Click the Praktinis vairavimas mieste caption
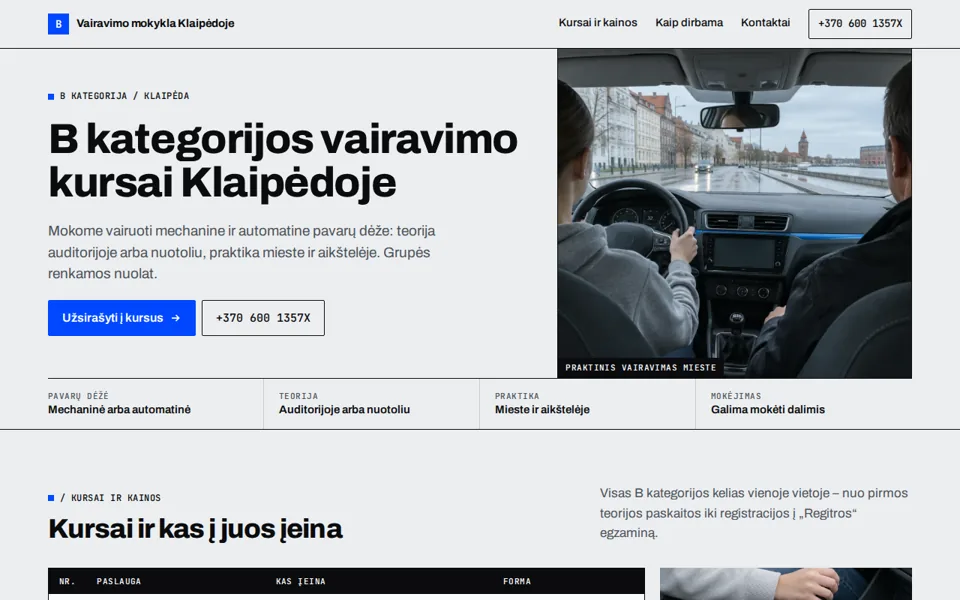The width and height of the screenshot is (960, 600). click(640, 368)
